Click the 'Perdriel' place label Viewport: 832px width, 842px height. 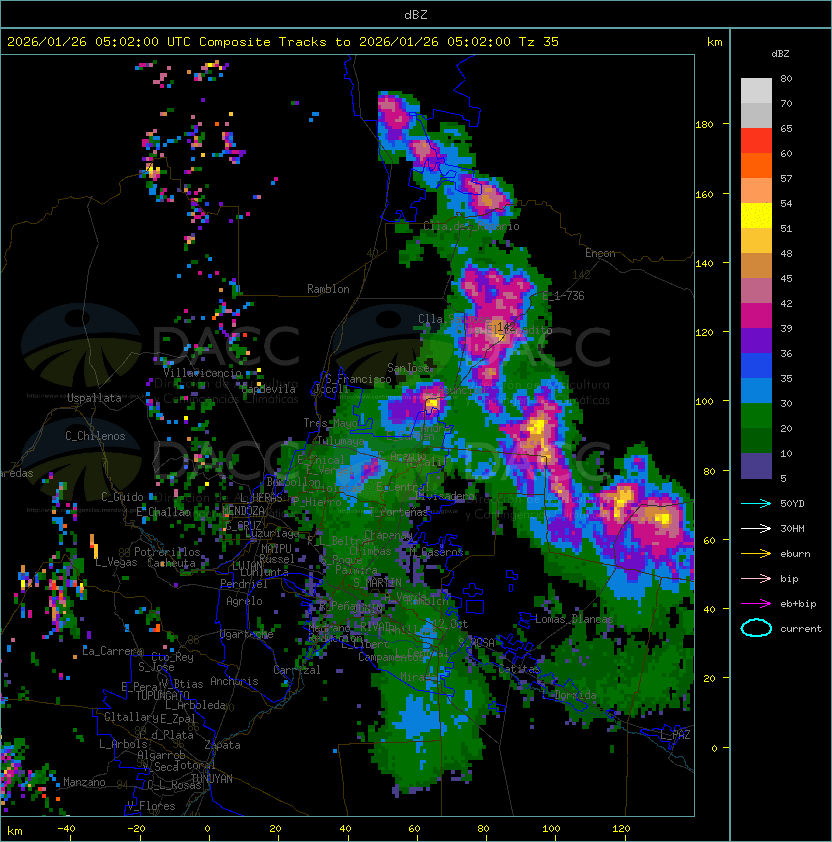(244, 584)
